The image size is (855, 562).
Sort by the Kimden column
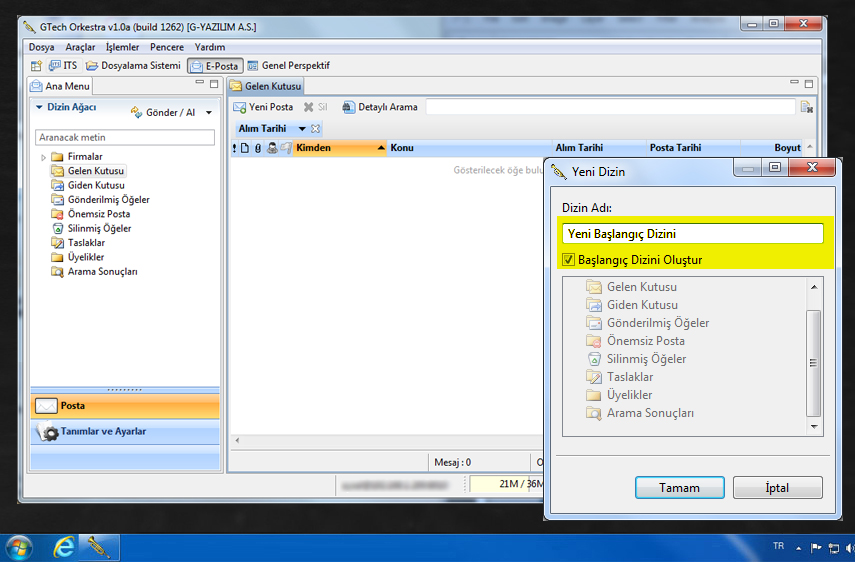[x=340, y=148]
